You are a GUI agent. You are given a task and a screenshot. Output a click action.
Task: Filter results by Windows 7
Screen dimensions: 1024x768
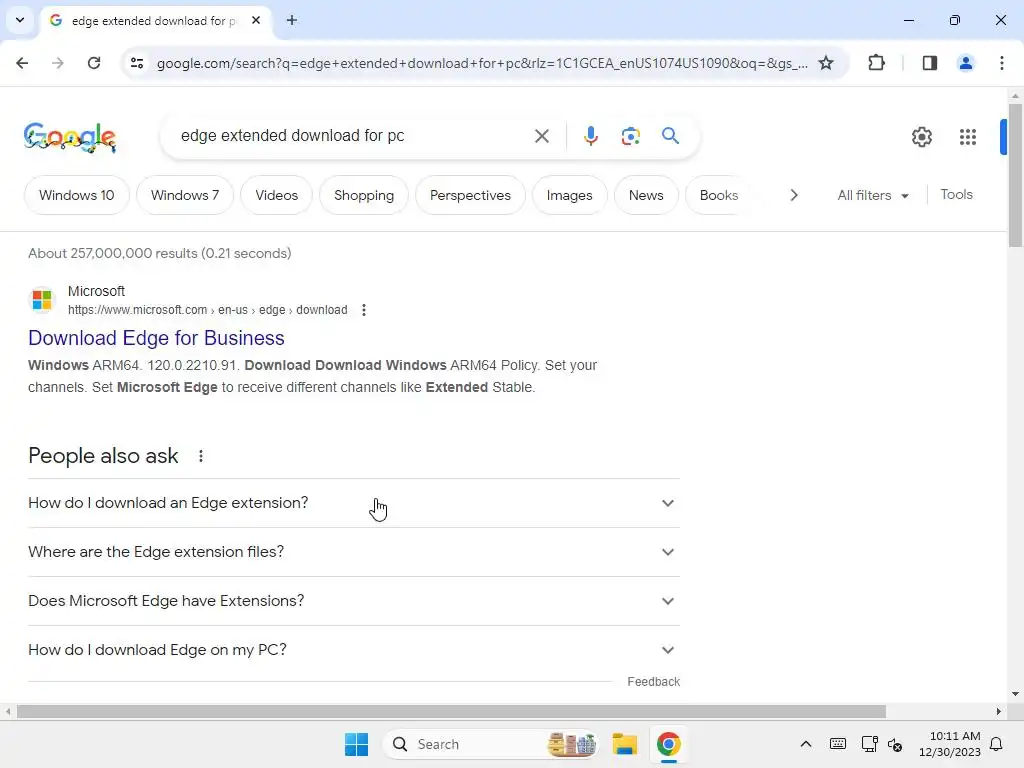185,195
